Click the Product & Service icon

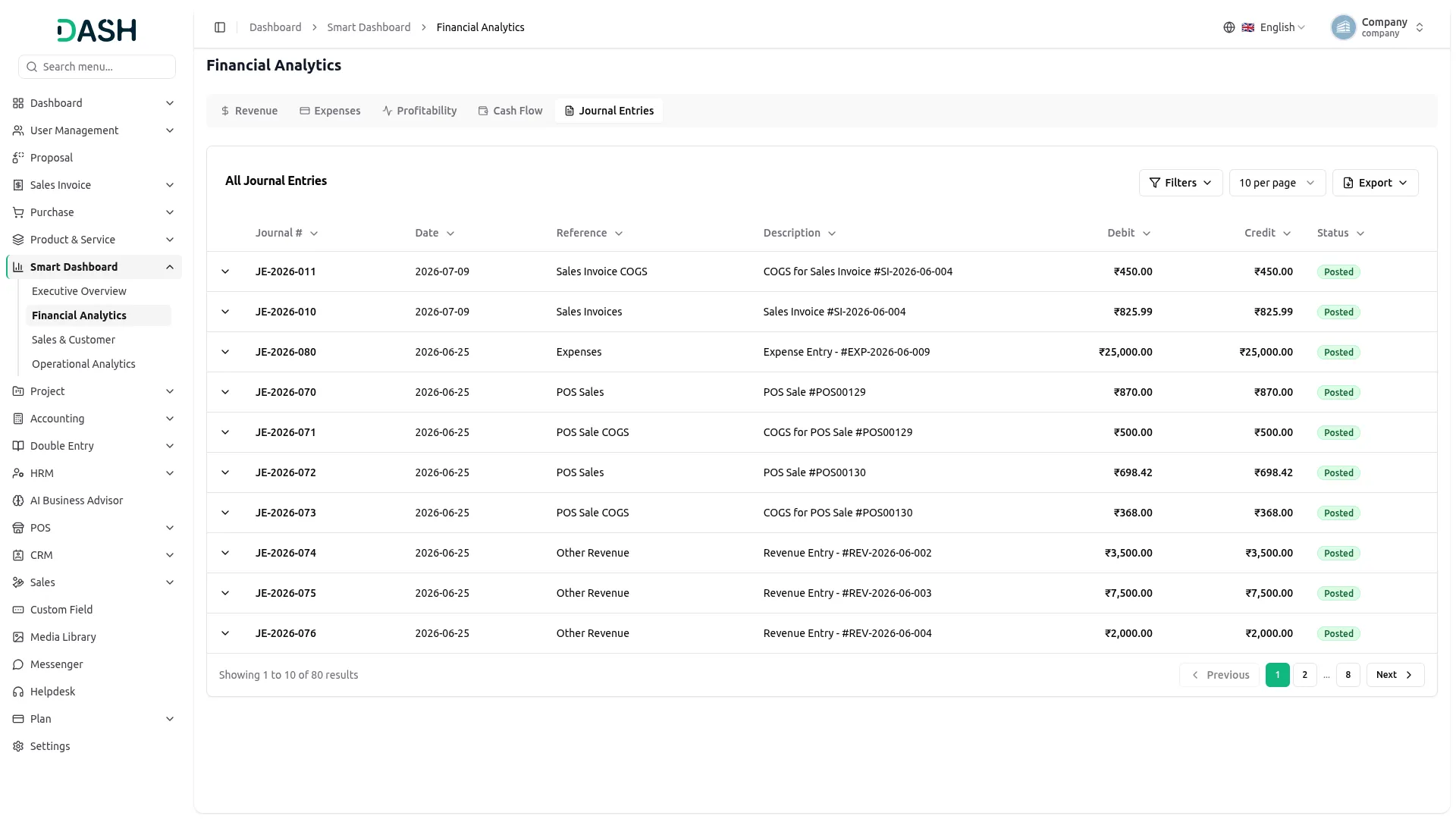18,240
